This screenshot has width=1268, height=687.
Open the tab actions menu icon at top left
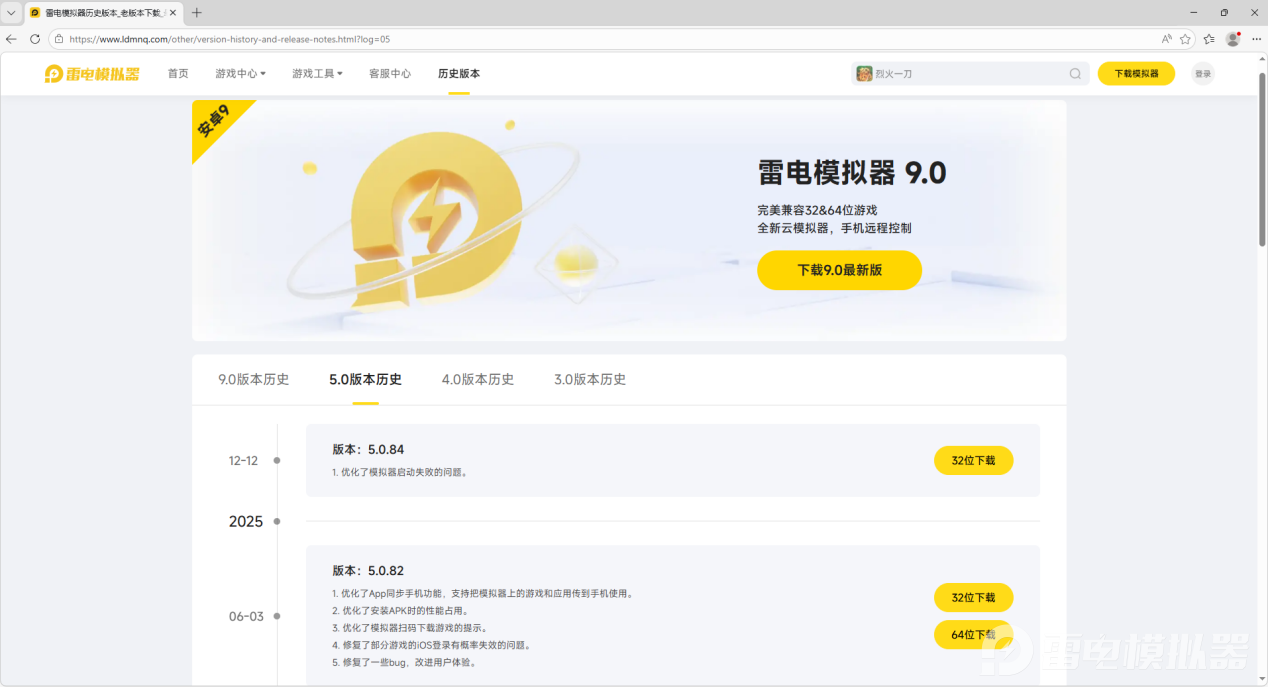[x=11, y=13]
